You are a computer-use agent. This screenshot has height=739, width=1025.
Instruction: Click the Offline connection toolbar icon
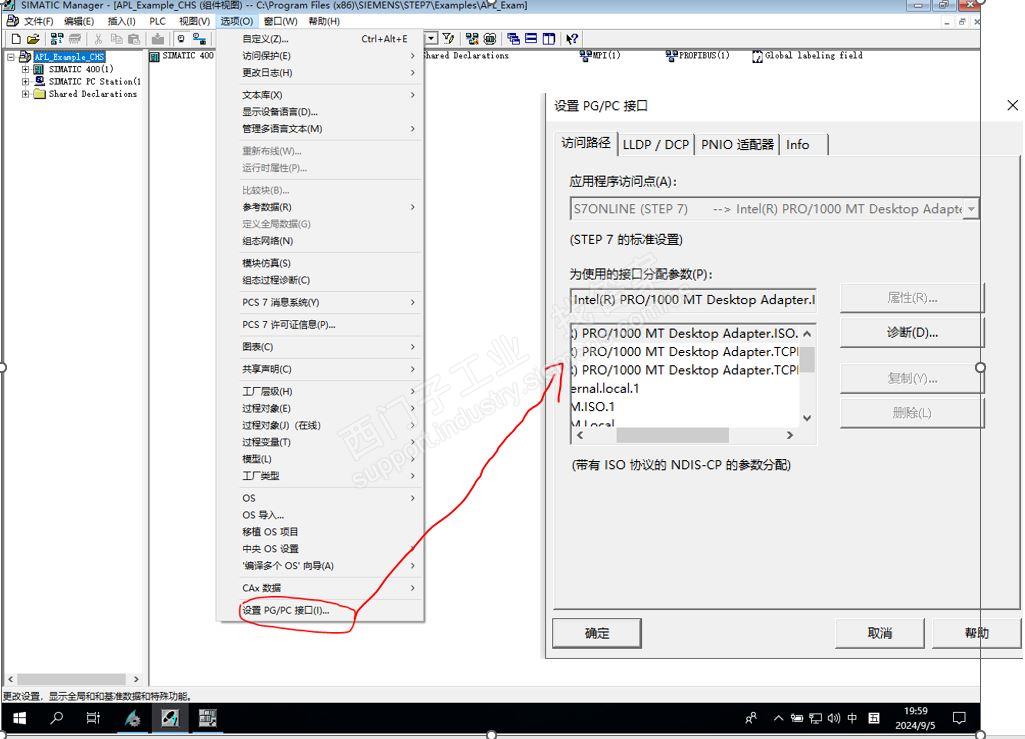click(199, 39)
